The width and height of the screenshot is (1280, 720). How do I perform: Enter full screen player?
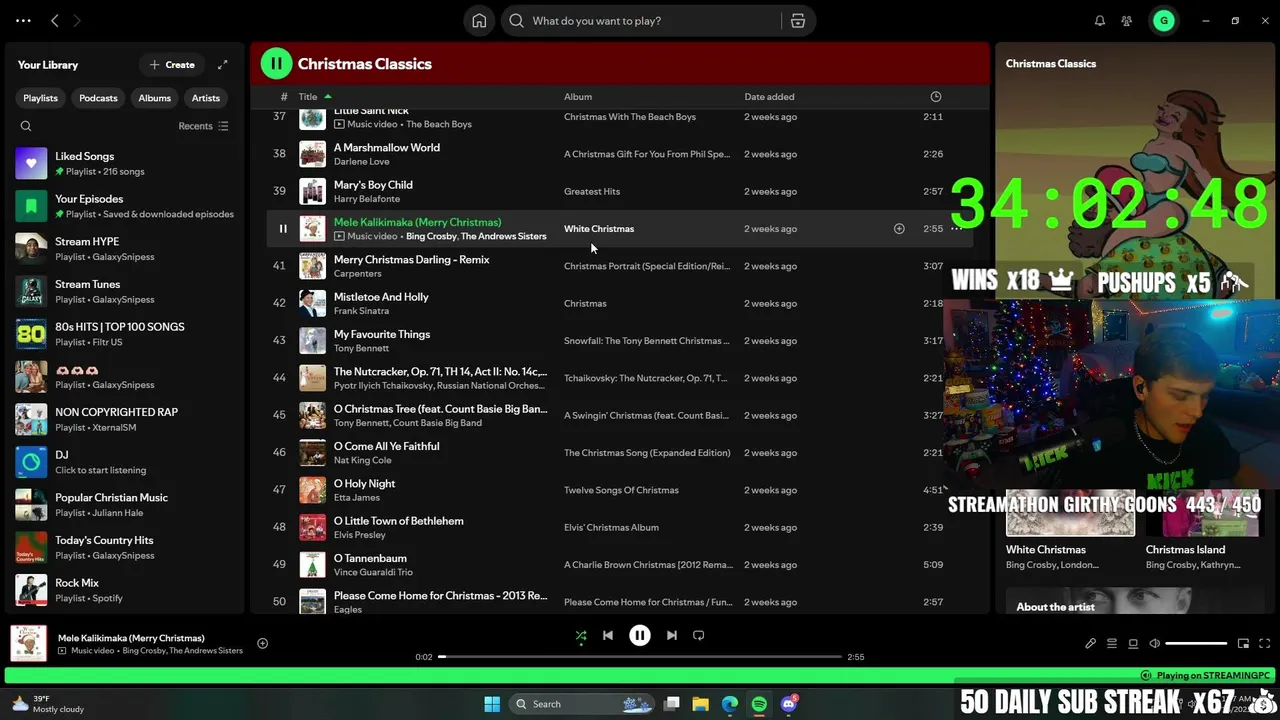tap(1264, 643)
